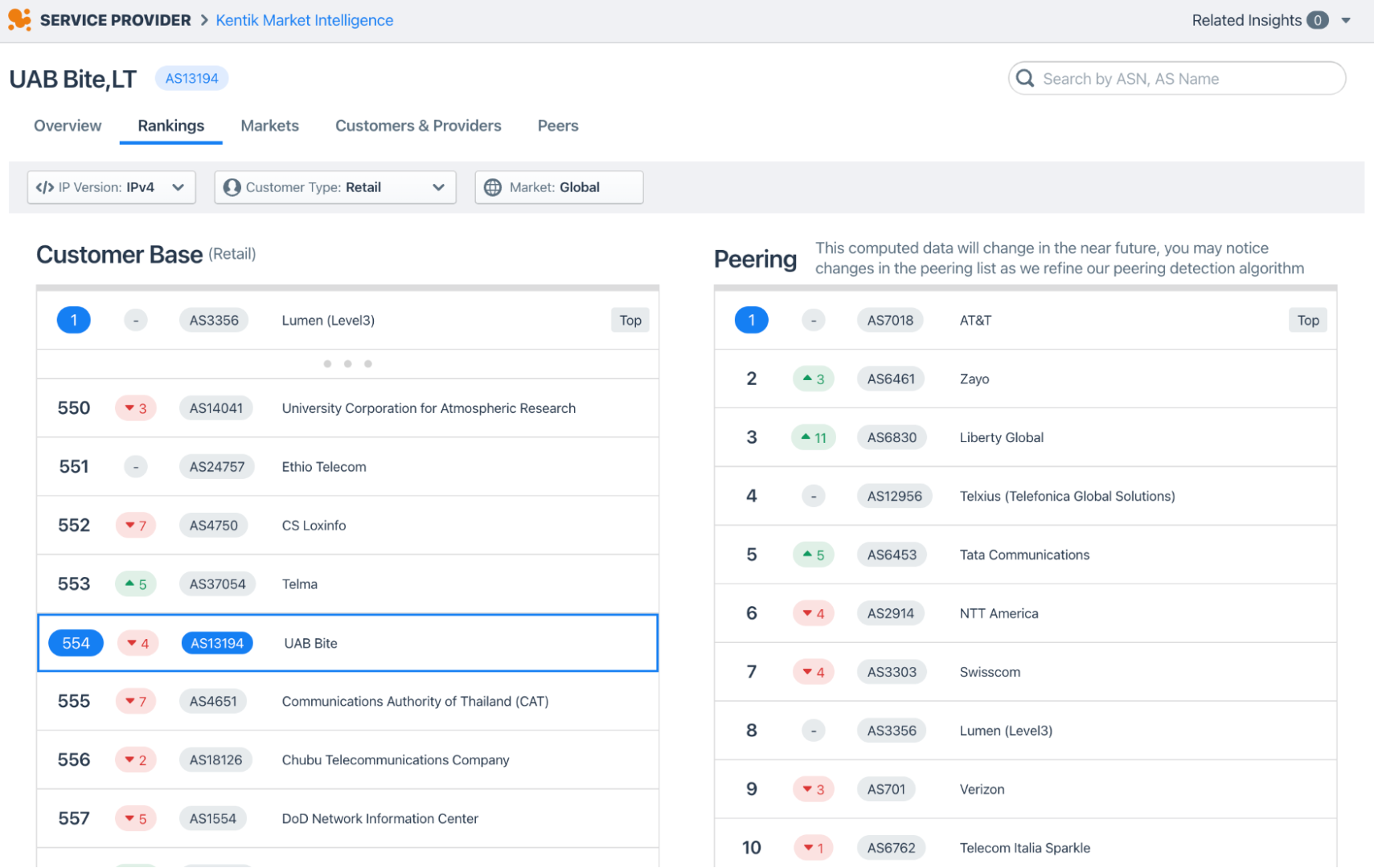Click the IP Version code icon
Image resolution: width=1374 pixels, height=868 pixels.
45,187
